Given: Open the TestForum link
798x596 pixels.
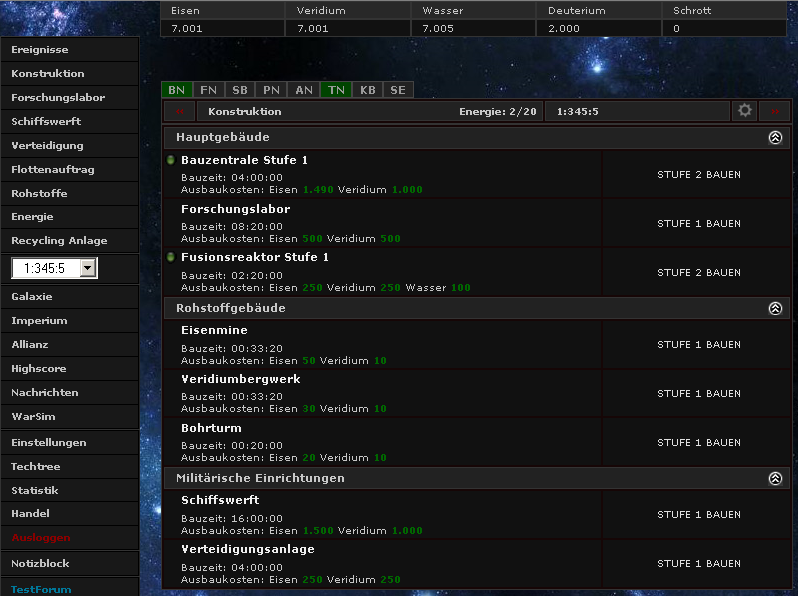Looking at the screenshot, I should [41, 589].
